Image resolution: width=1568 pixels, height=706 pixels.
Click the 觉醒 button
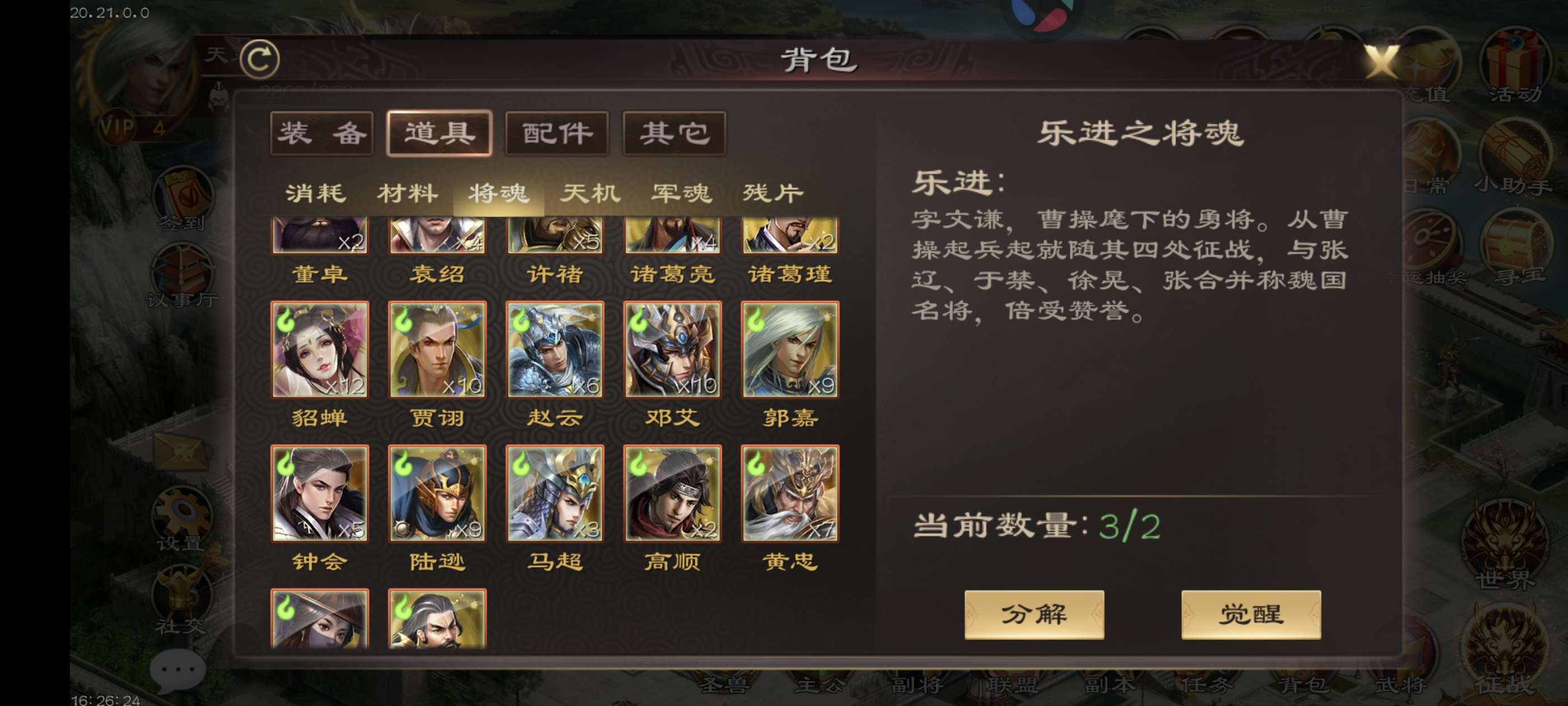pos(1250,614)
